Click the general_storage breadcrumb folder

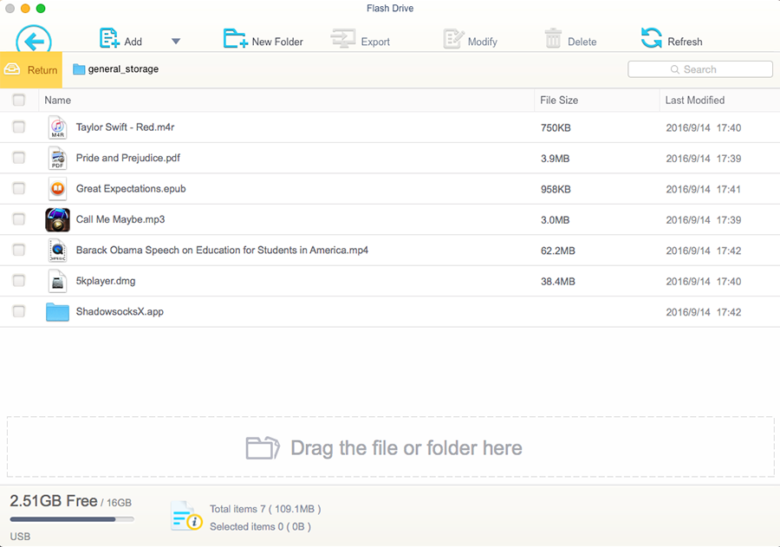pos(116,69)
